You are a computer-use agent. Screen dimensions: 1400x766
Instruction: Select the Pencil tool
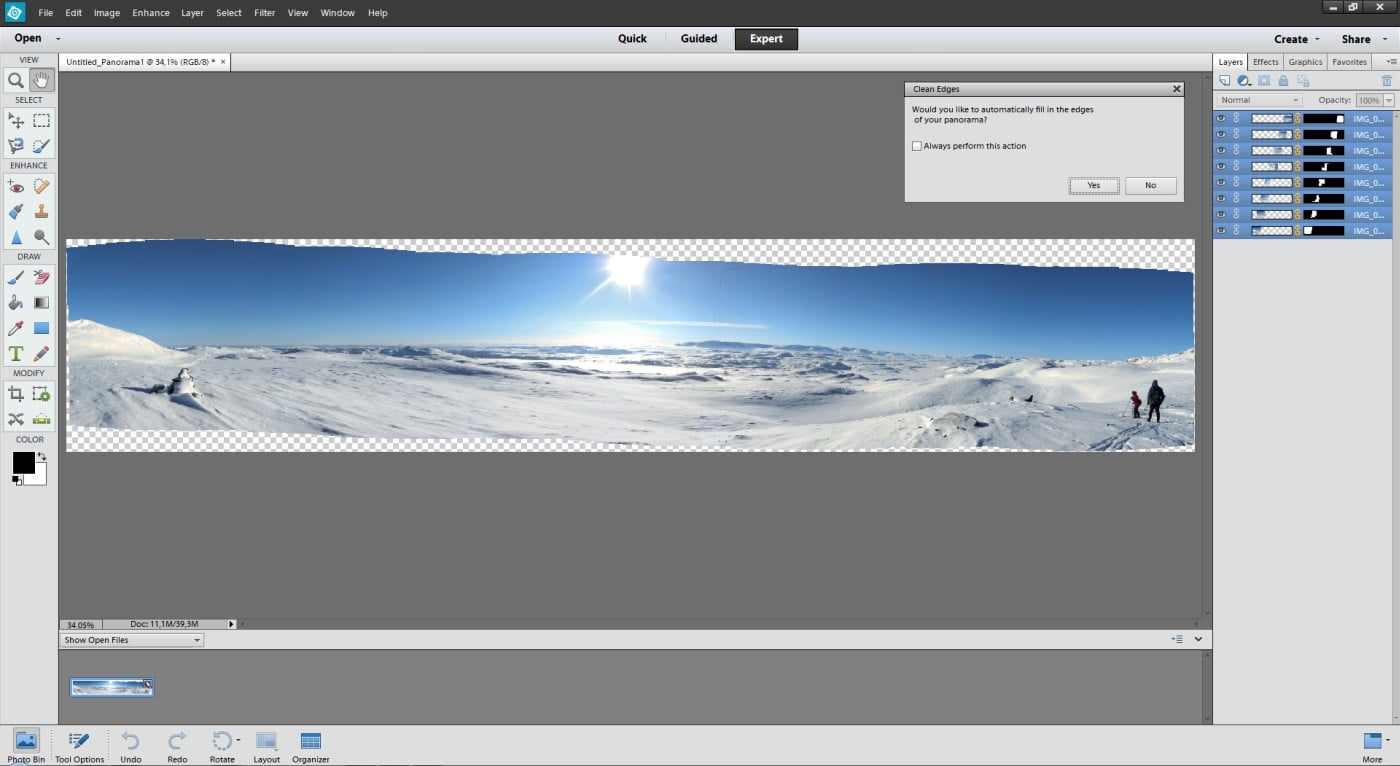(41, 353)
